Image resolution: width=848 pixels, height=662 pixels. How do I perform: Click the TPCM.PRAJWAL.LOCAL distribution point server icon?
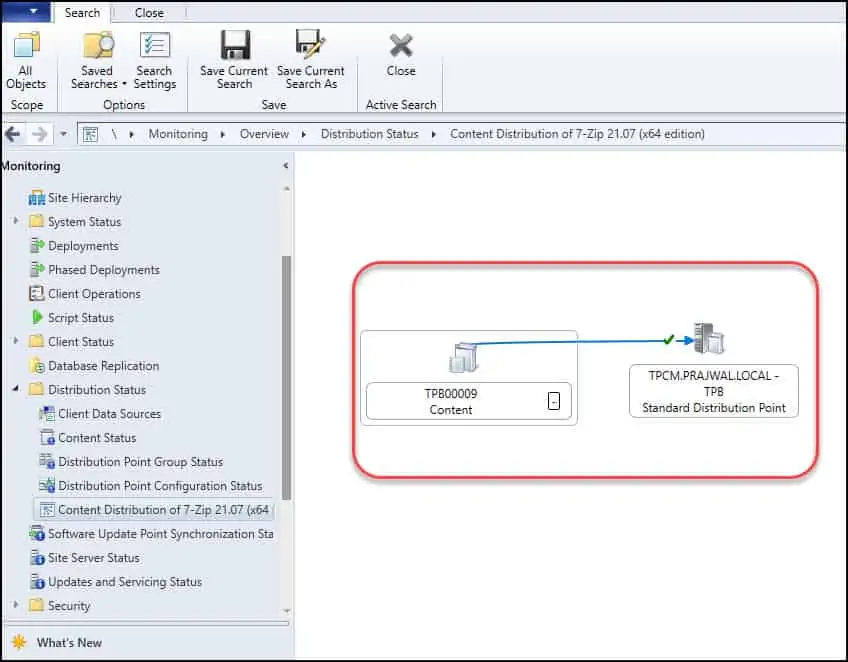pos(710,338)
